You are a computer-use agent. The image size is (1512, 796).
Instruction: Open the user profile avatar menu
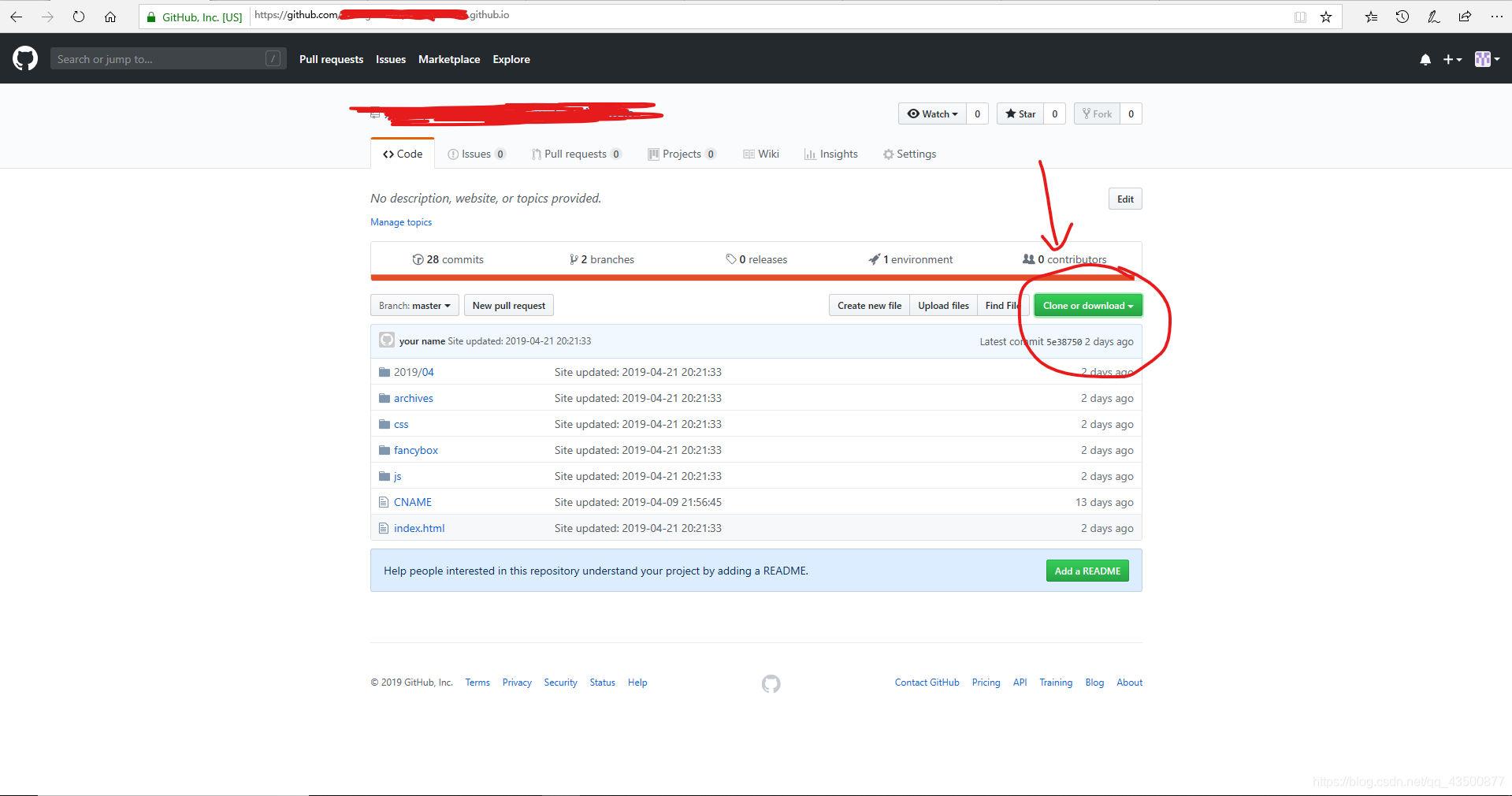(x=1487, y=59)
